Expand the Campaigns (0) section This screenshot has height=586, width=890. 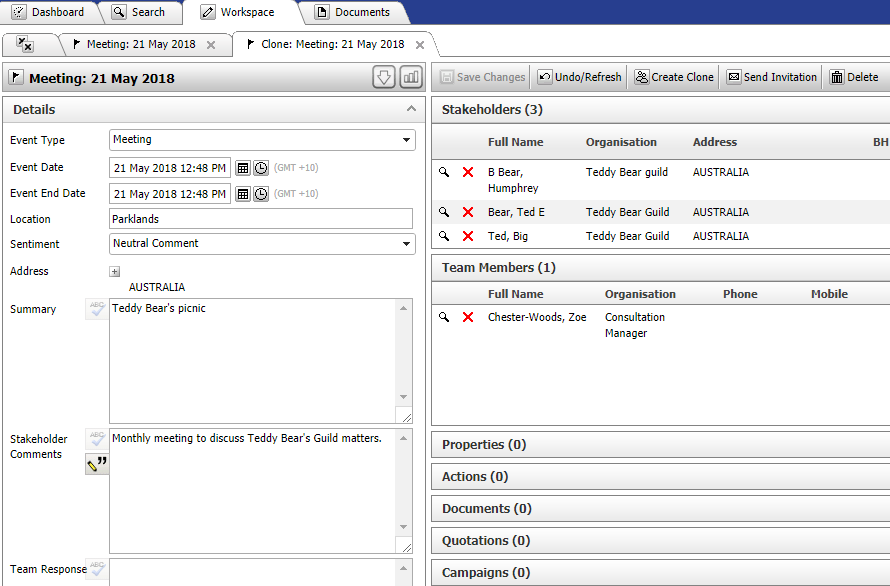point(661,572)
